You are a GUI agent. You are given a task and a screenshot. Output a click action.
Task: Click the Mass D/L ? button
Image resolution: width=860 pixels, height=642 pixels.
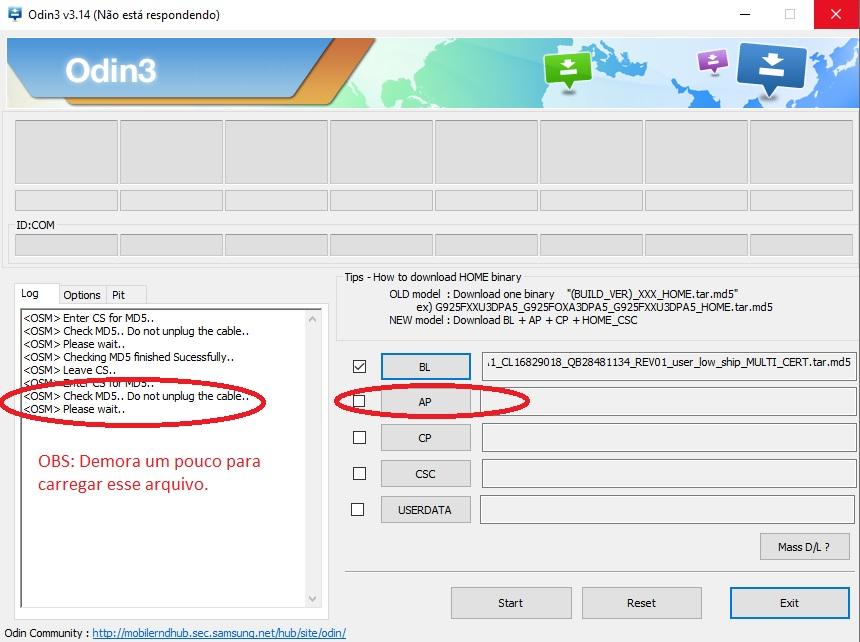[x=804, y=547]
